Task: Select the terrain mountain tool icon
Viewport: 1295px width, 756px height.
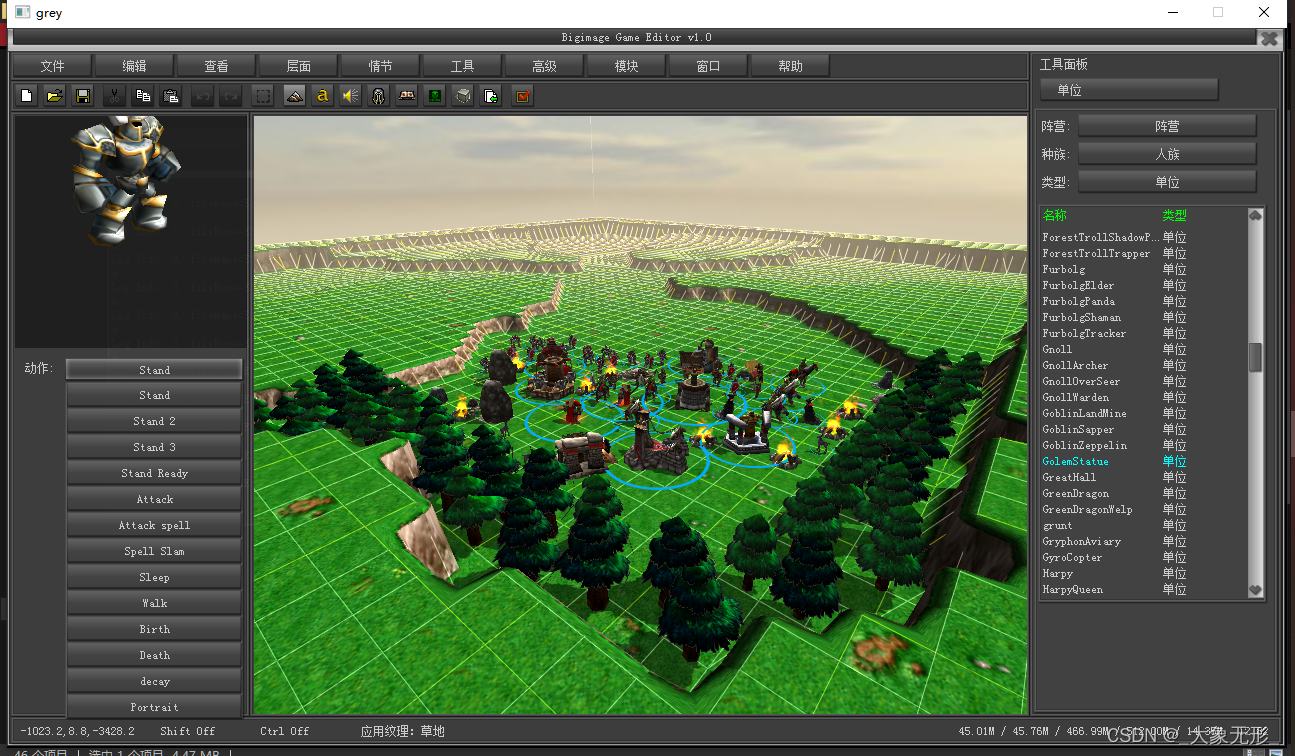Action: [294, 96]
